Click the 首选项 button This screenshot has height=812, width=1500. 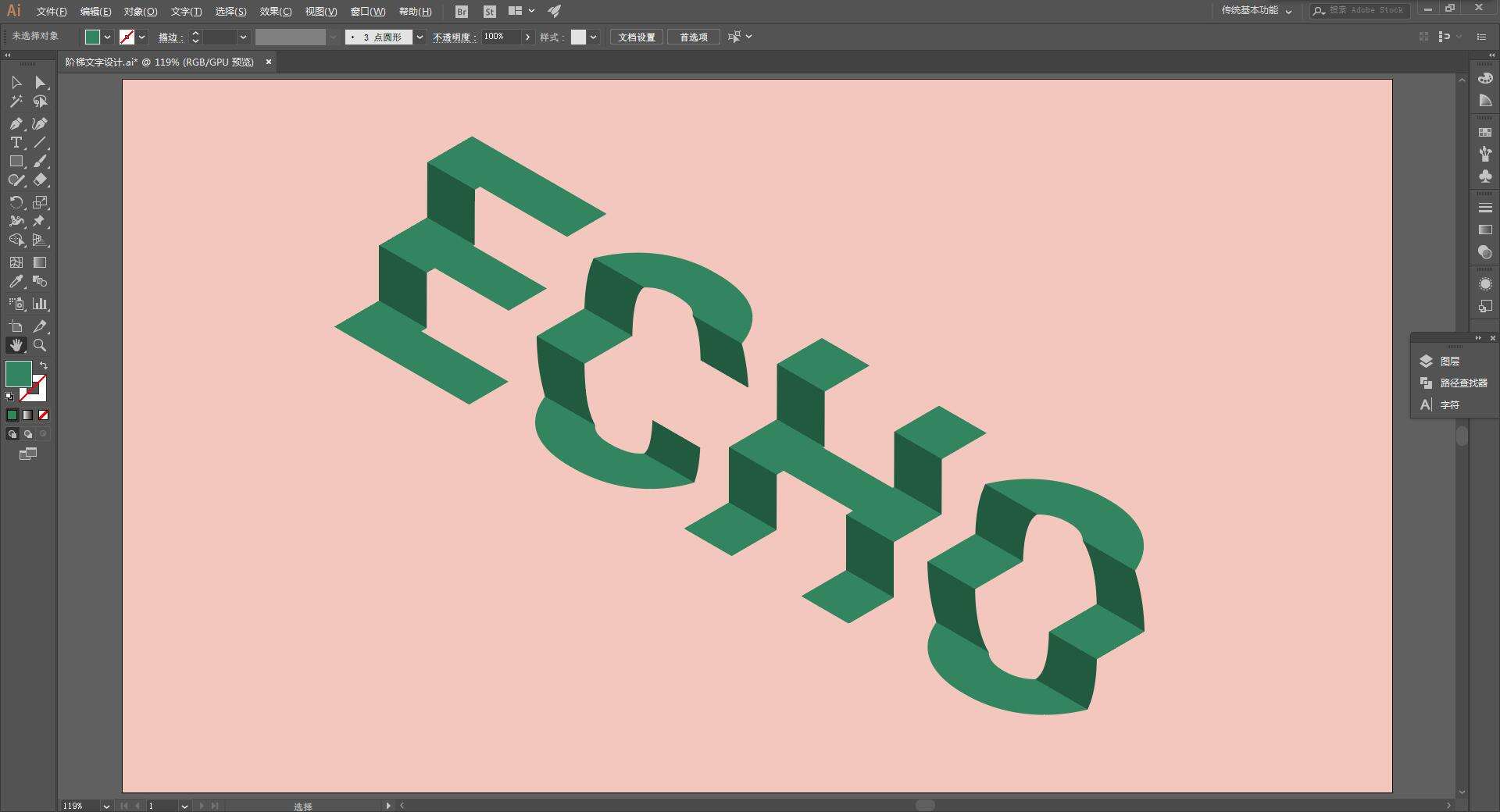pyautogui.click(x=693, y=37)
